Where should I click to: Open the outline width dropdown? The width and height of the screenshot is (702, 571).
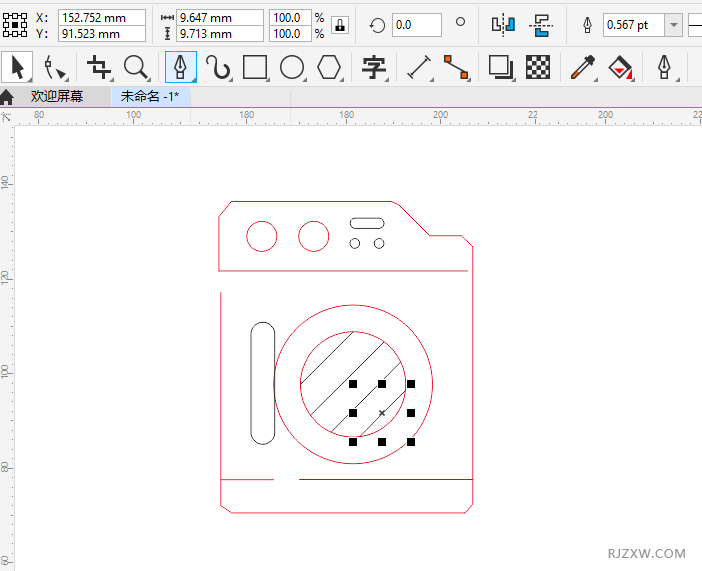coord(674,25)
